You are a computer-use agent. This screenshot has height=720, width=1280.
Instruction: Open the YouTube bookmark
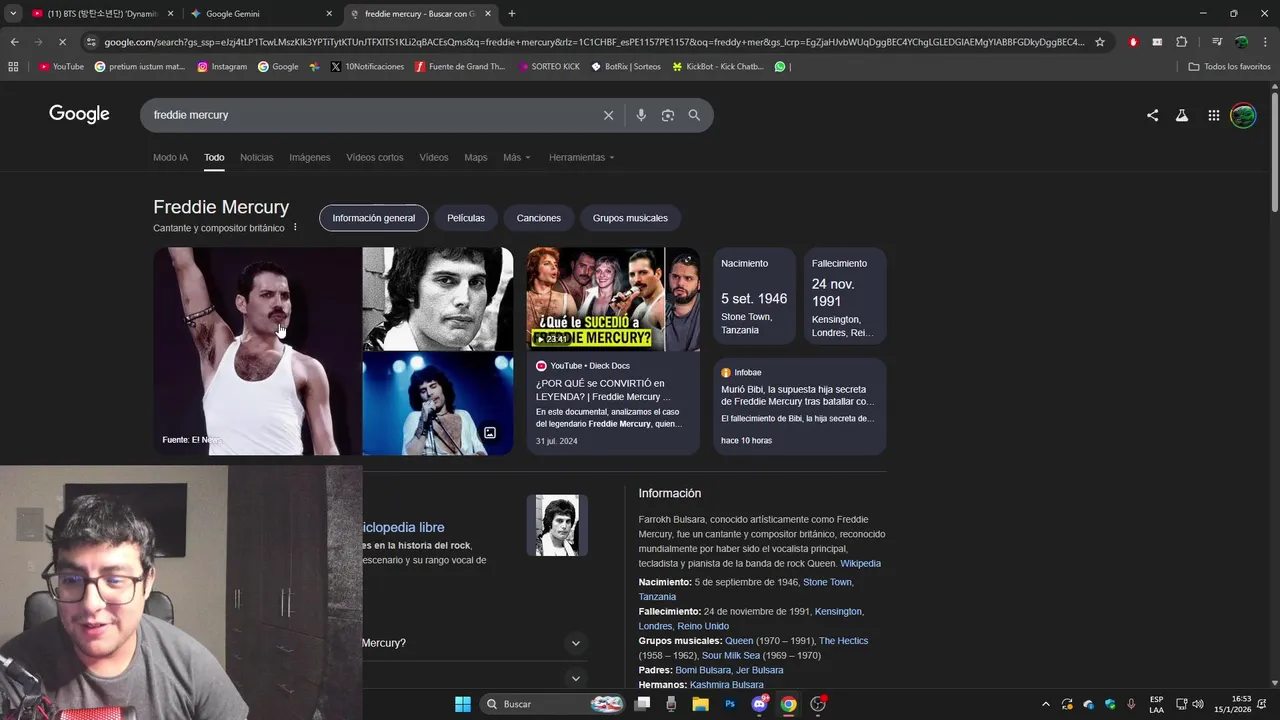tap(61, 67)
